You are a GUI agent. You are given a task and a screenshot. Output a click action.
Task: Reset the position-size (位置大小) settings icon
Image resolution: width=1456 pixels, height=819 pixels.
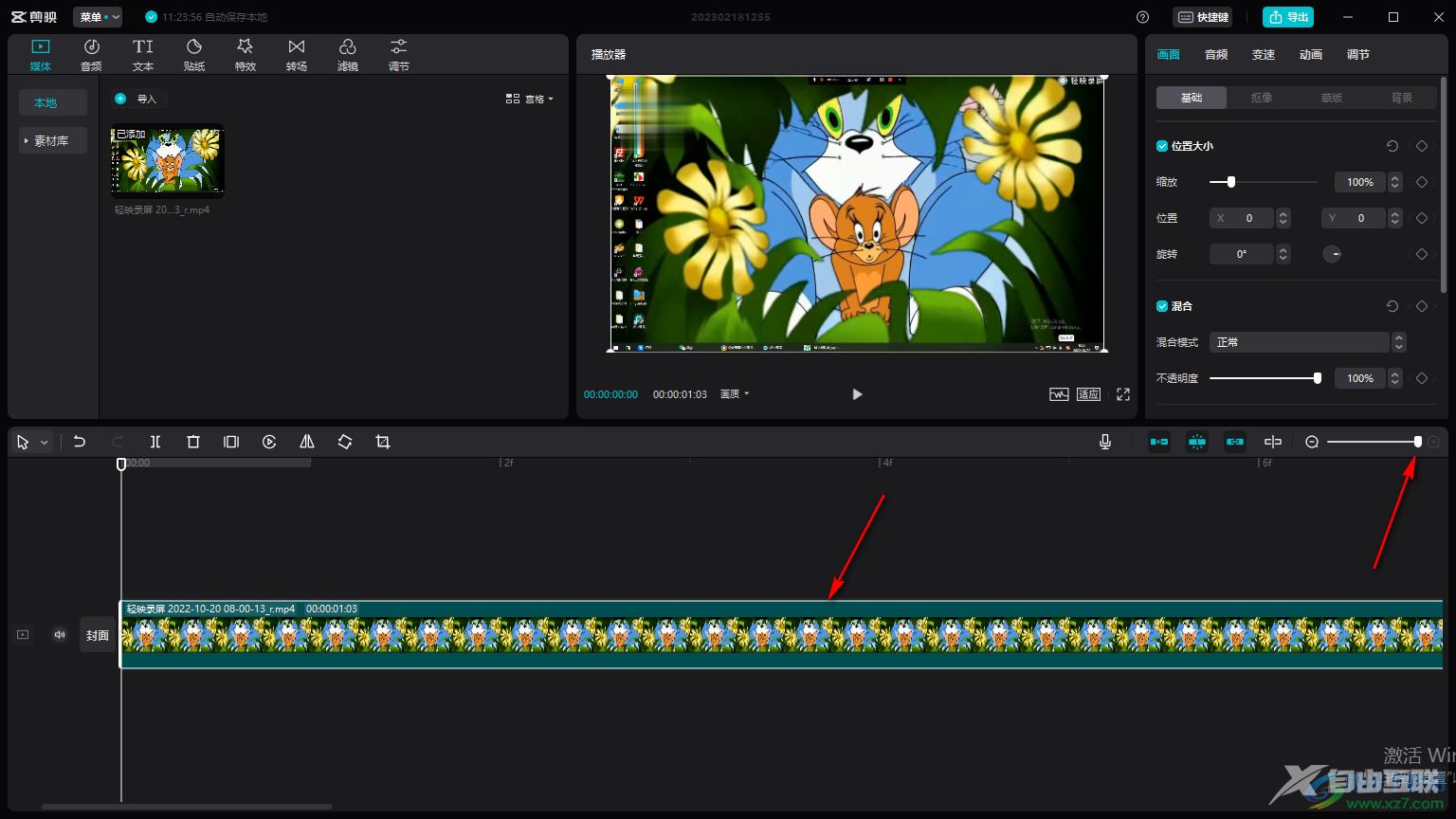(x=1392, y=146)
